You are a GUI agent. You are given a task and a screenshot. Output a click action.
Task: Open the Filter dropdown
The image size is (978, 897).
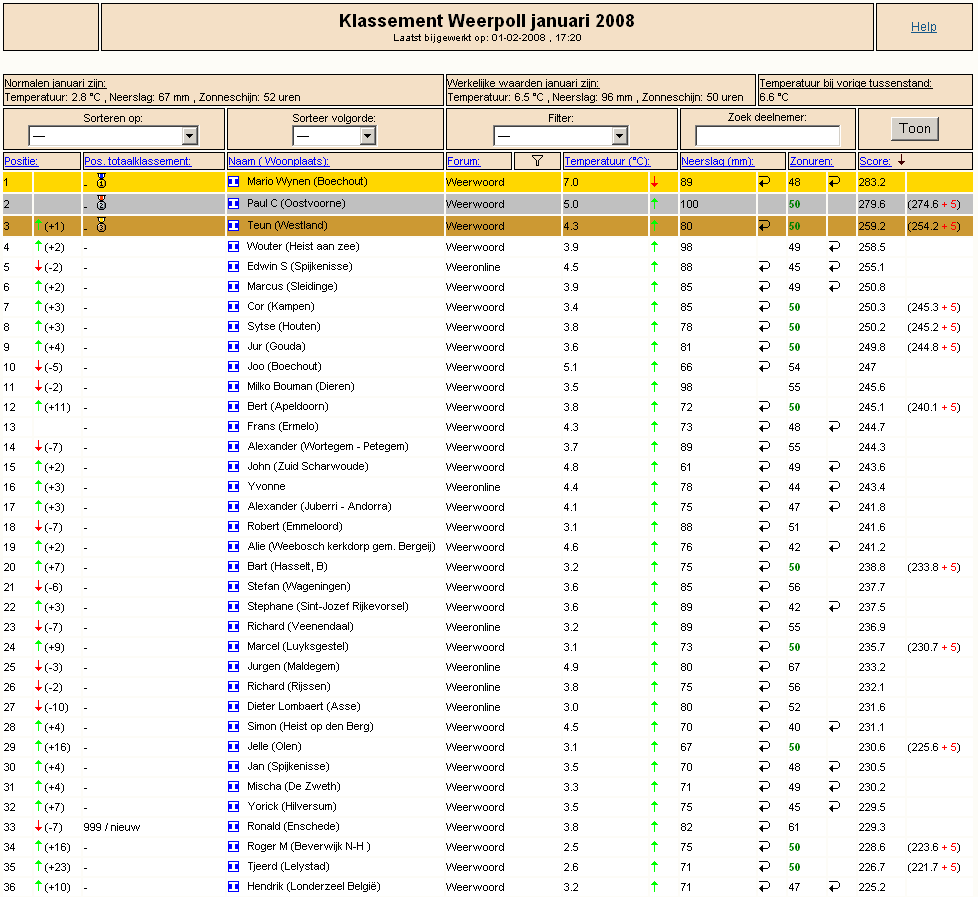click(x=561, y=135)
